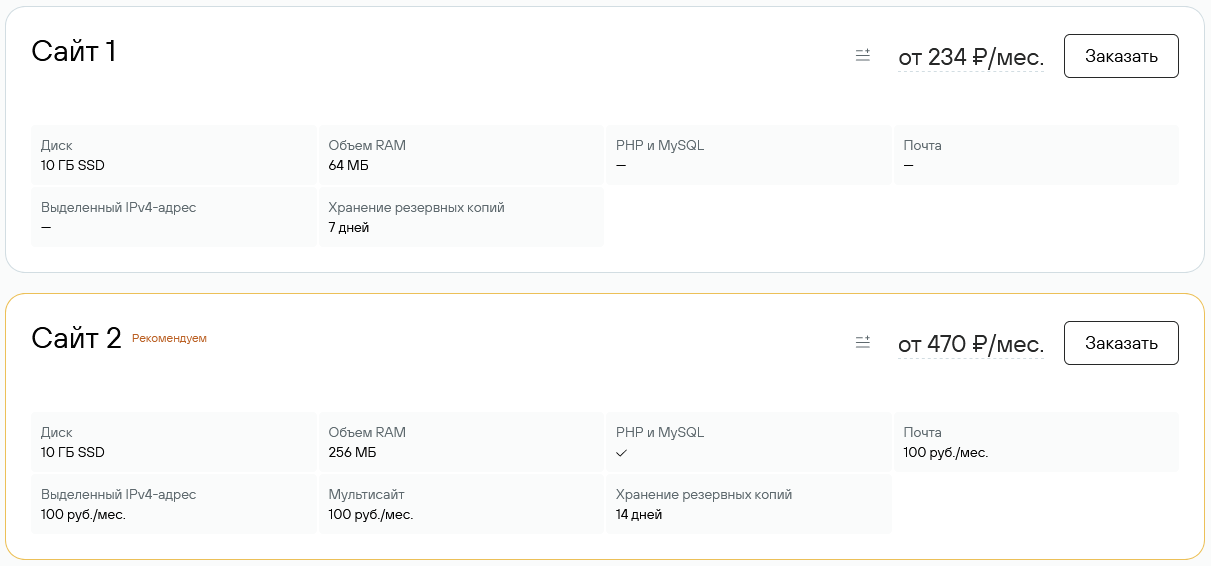Screen dimensions: 1211x566
Task: Click Выделенный IPv4-адрес cell in Сайт 1
Action: (174, 217)
